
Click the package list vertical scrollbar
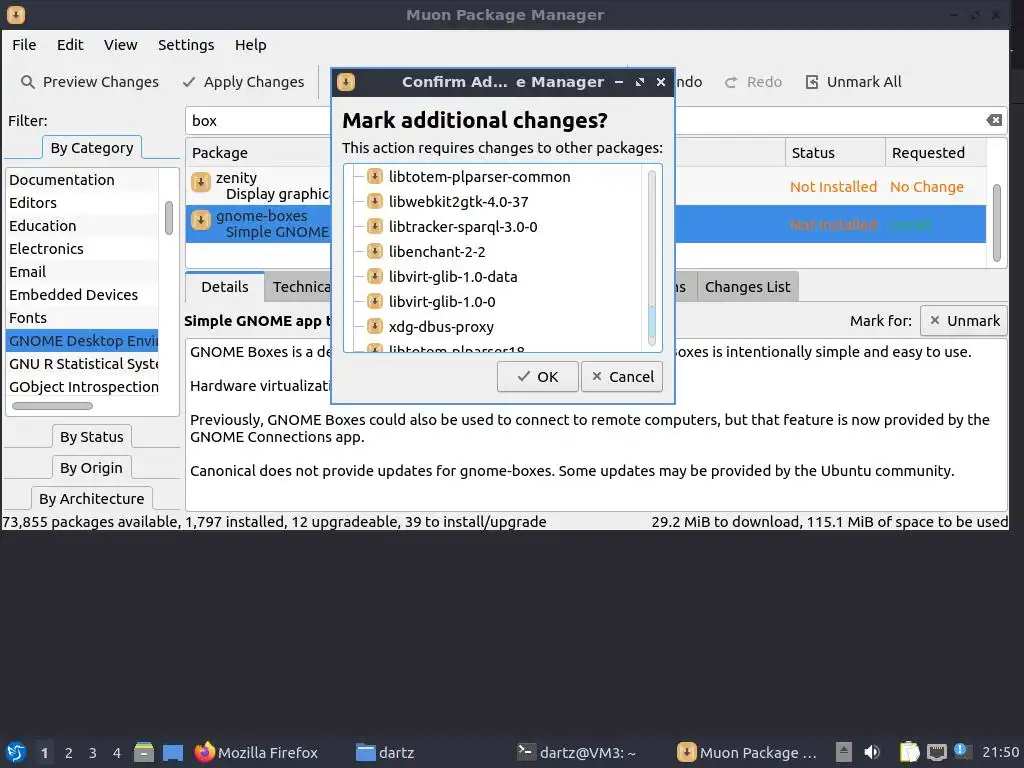tap(997, 223)
